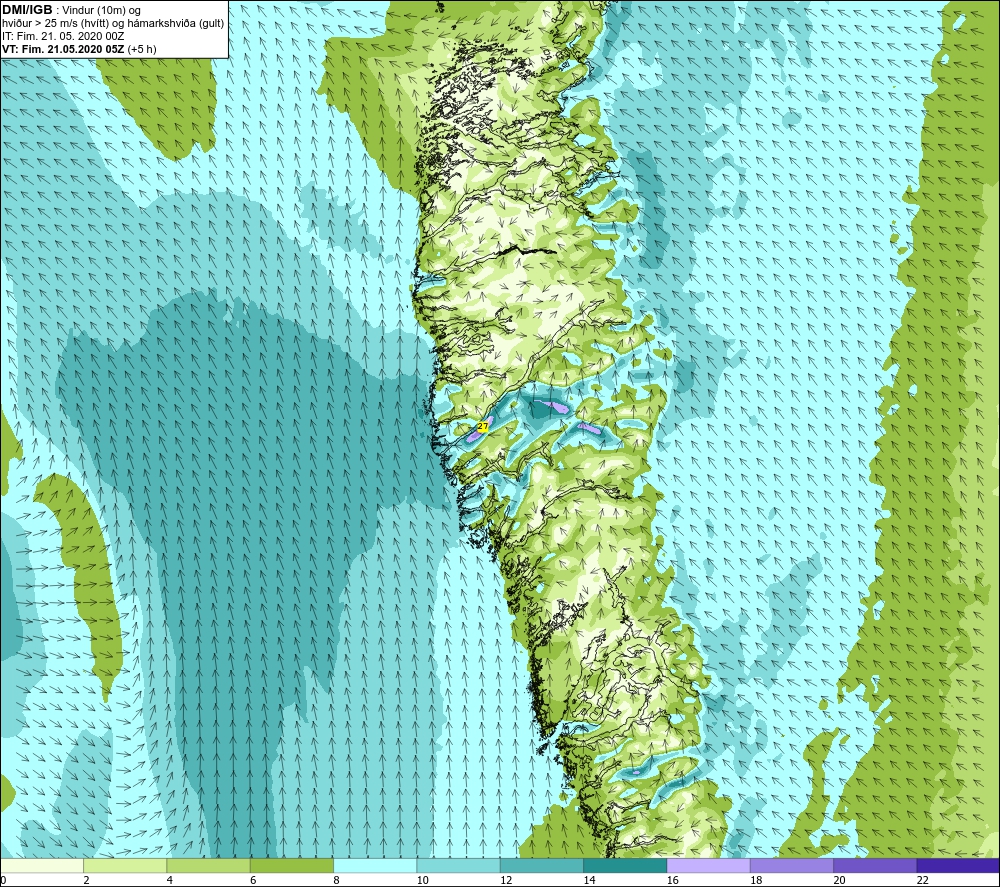
Task: Select the 2–4 m/s light green swatch
Action: [125, 865]
